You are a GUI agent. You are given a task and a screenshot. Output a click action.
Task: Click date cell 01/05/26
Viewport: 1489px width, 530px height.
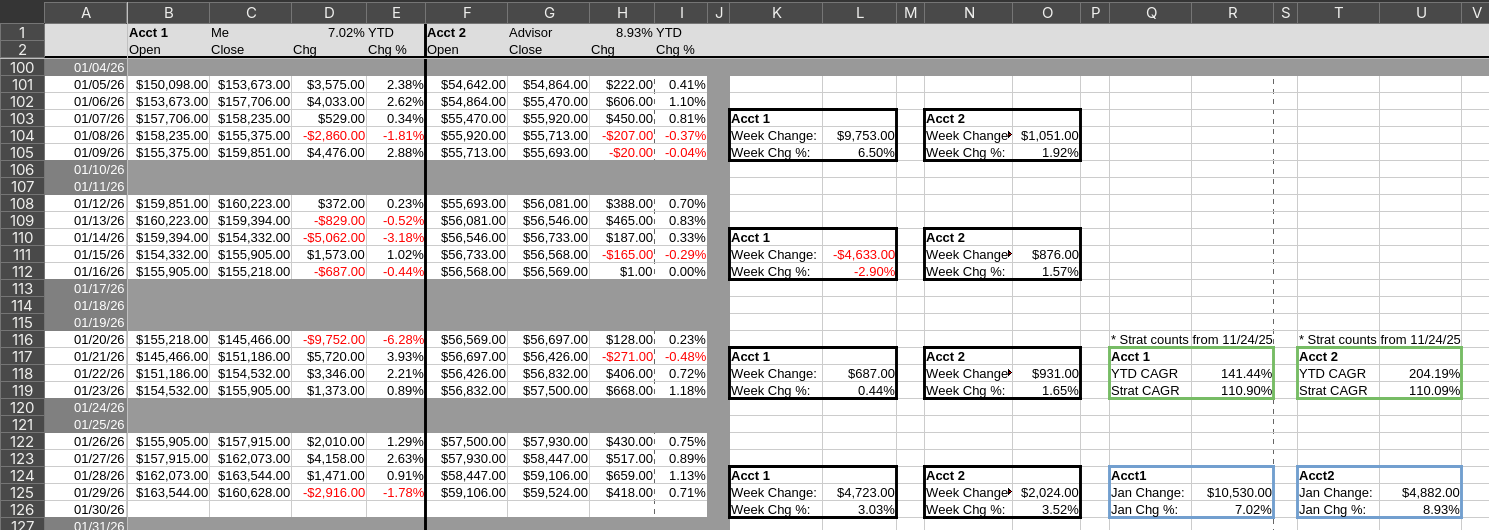(86, 85)
